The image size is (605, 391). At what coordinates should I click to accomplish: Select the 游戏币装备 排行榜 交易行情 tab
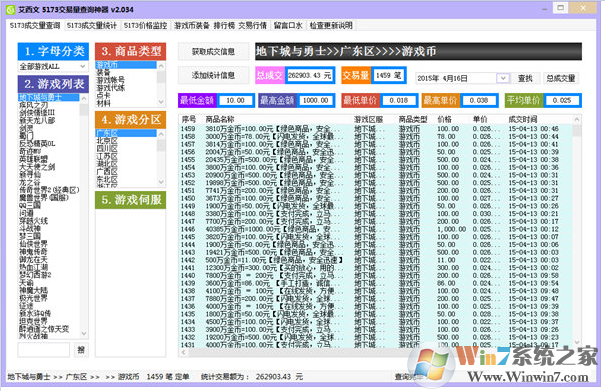tap(220, 25)
